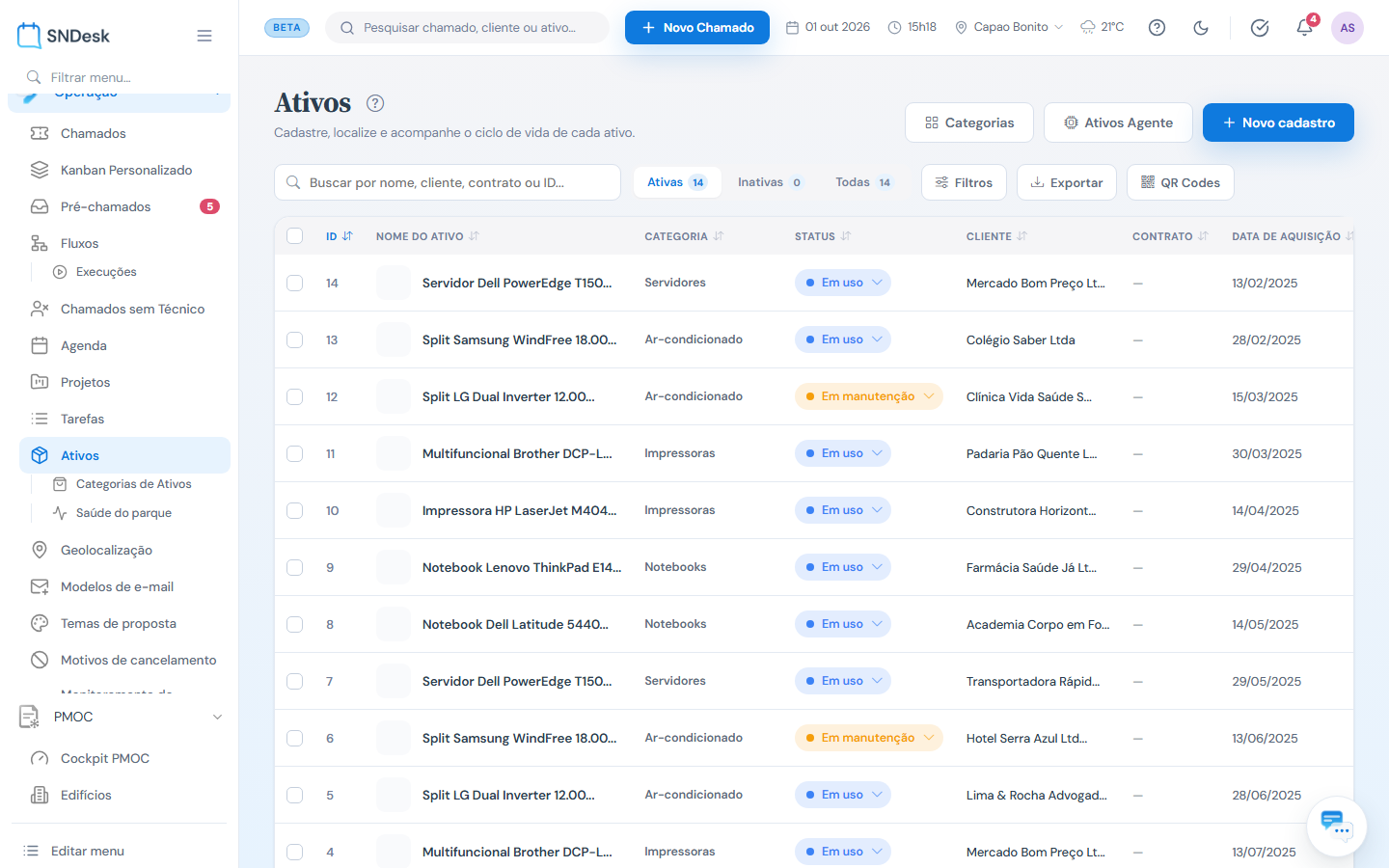
Task: Click the Chamados sem Técnico user icon
Action: [40, 309]
